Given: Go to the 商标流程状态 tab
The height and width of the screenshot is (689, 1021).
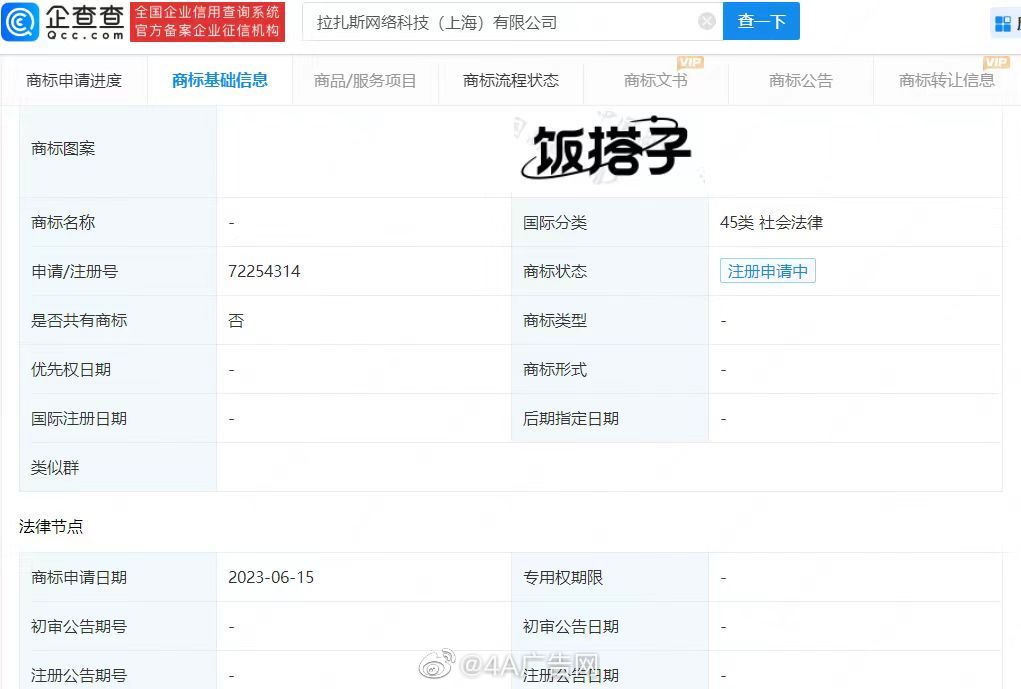Looking at the screenshot, I should tap(511, 81).
